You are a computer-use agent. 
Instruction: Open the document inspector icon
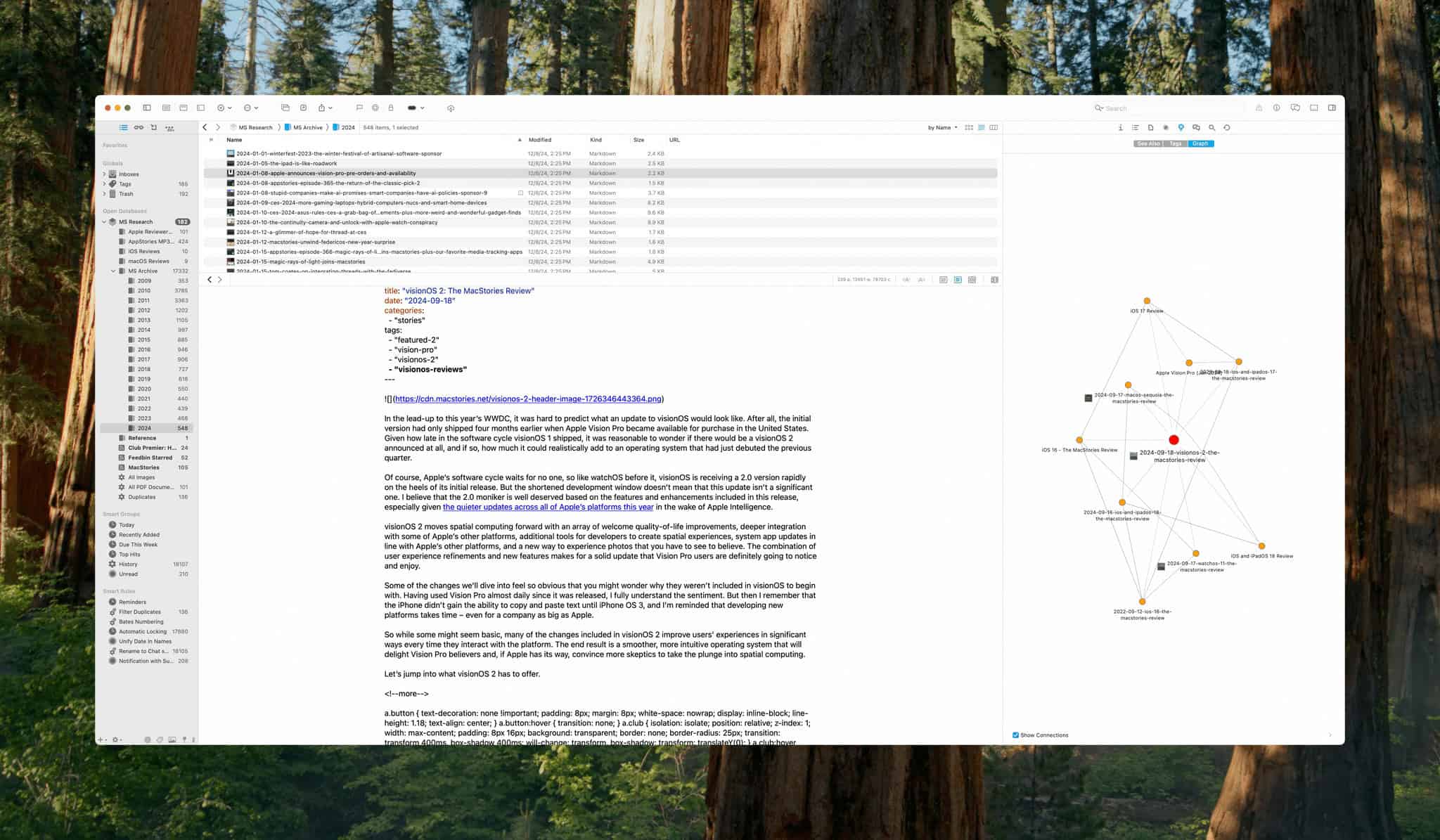pyautogui.click(x=1150, y=127)
